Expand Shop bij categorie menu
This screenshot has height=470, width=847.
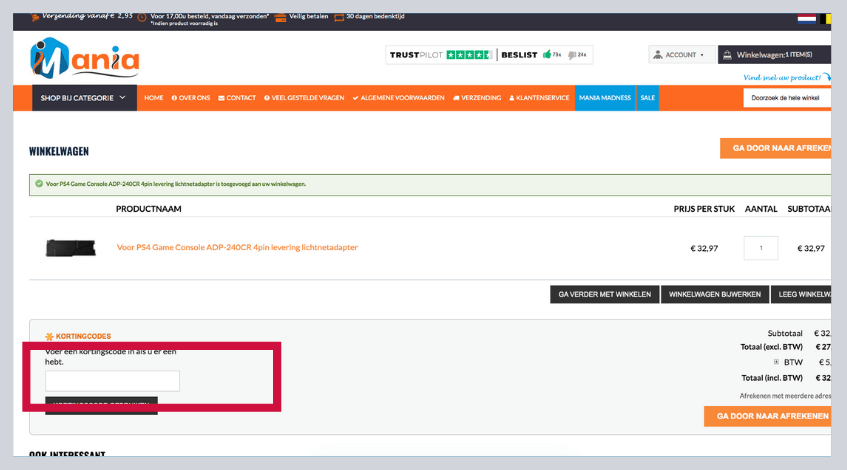click(x=84, y=98)
